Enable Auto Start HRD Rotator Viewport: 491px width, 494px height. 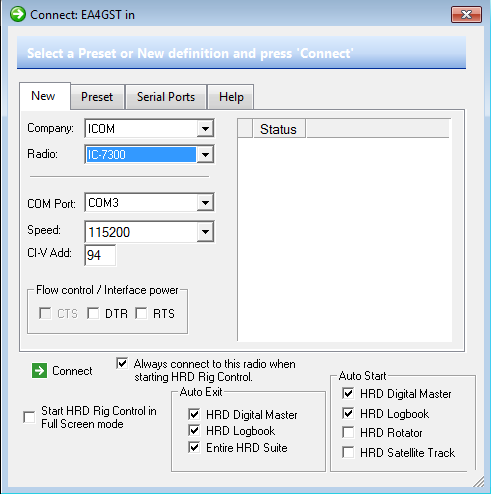coord(348,433)
